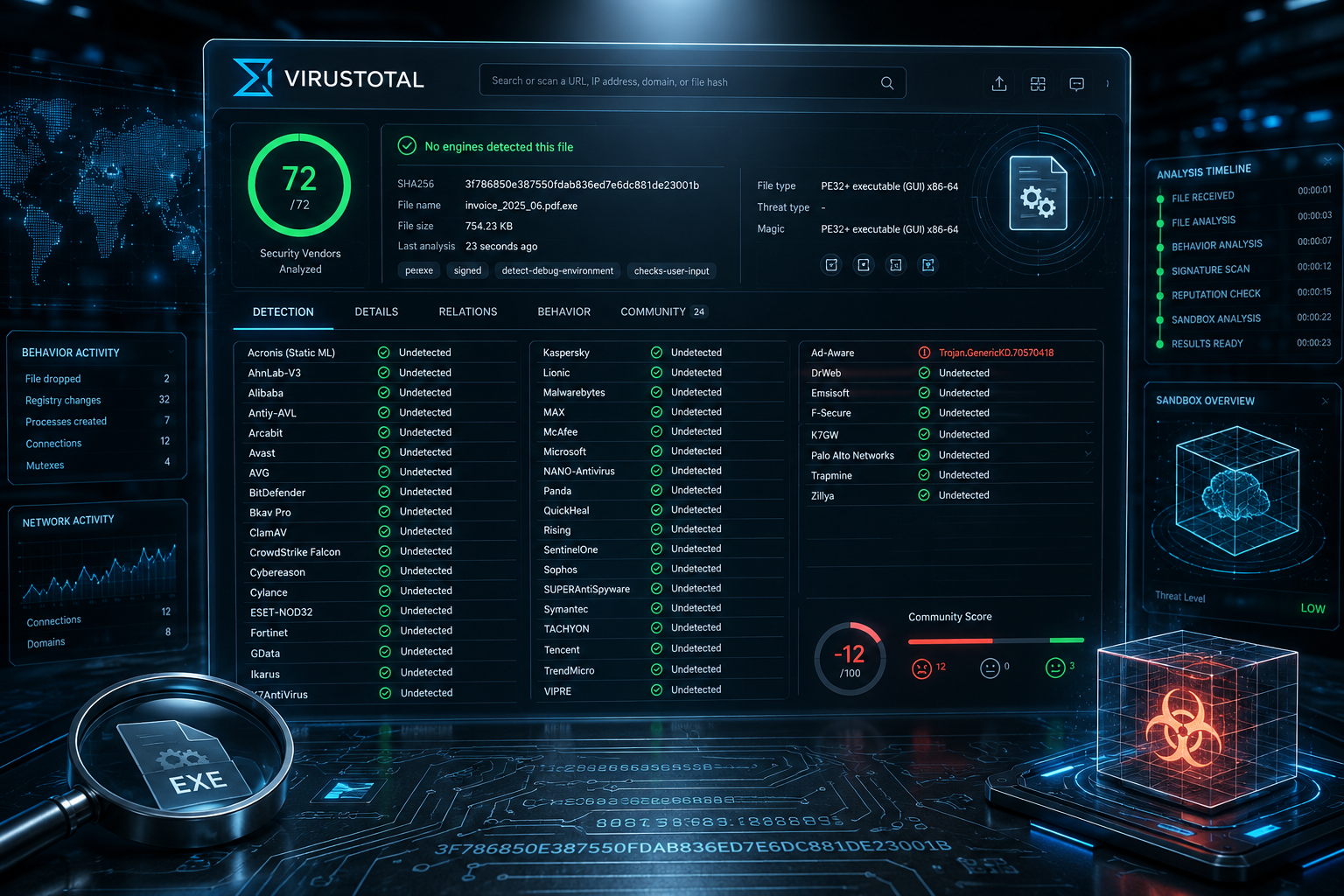Screen dimensions: 1344x896
Task: Select the SANDBOX ANALYSIS timeline marker
Action: [1160, 320]
